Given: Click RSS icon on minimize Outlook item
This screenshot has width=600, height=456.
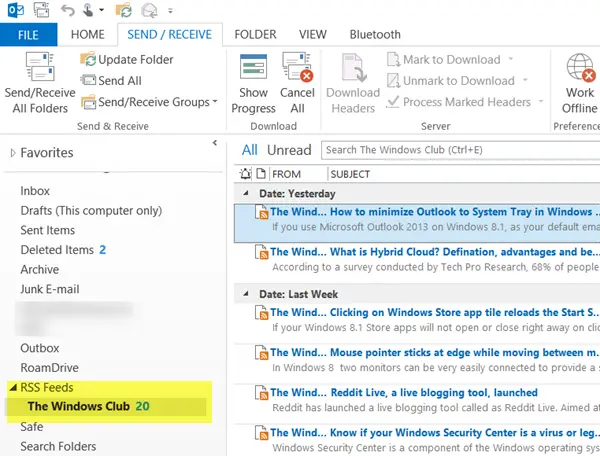Looking at the screenshot, I should [x=262, y=212].
